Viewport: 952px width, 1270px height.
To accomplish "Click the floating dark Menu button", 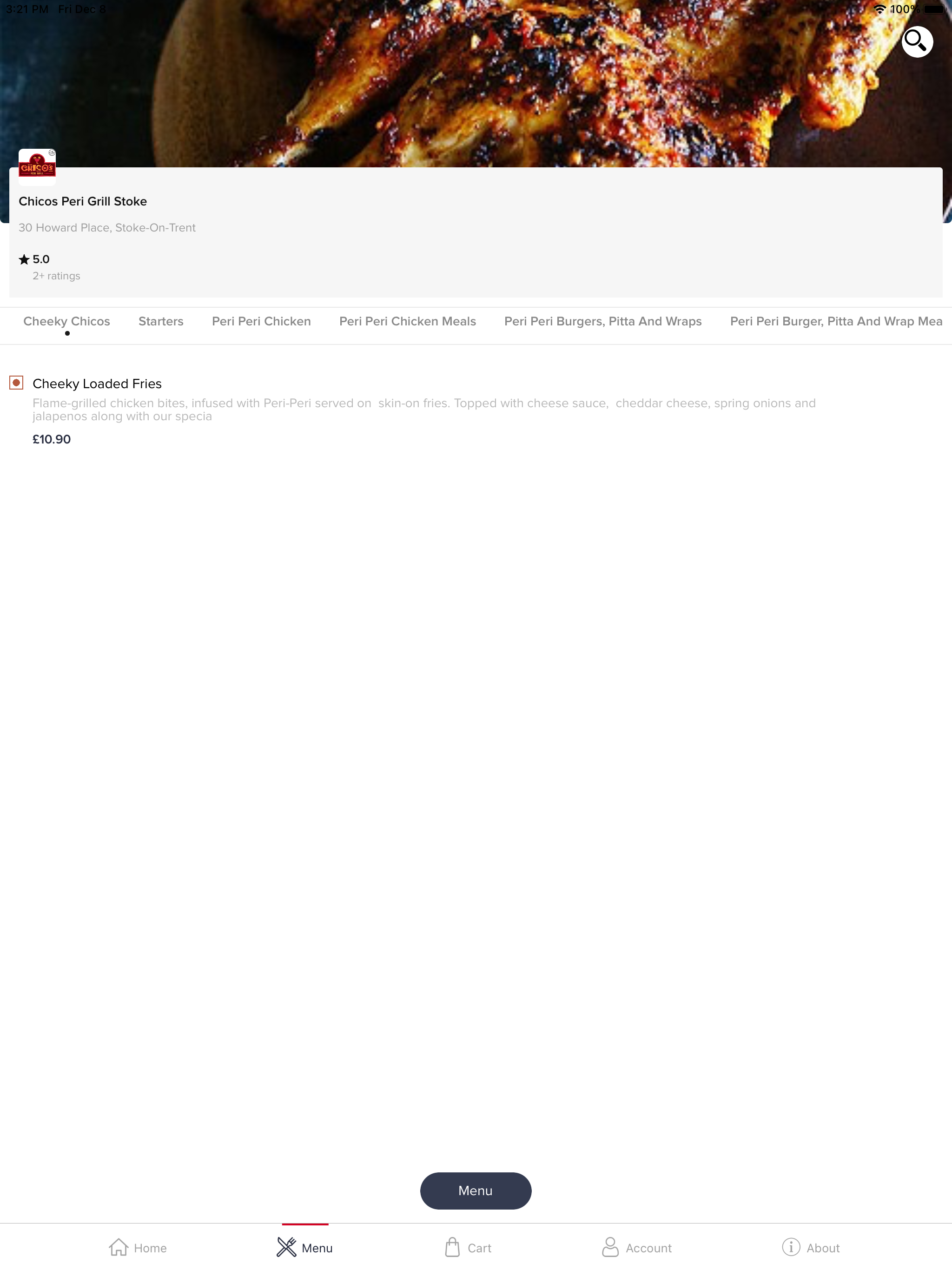I will click(x=476, y=1190).
